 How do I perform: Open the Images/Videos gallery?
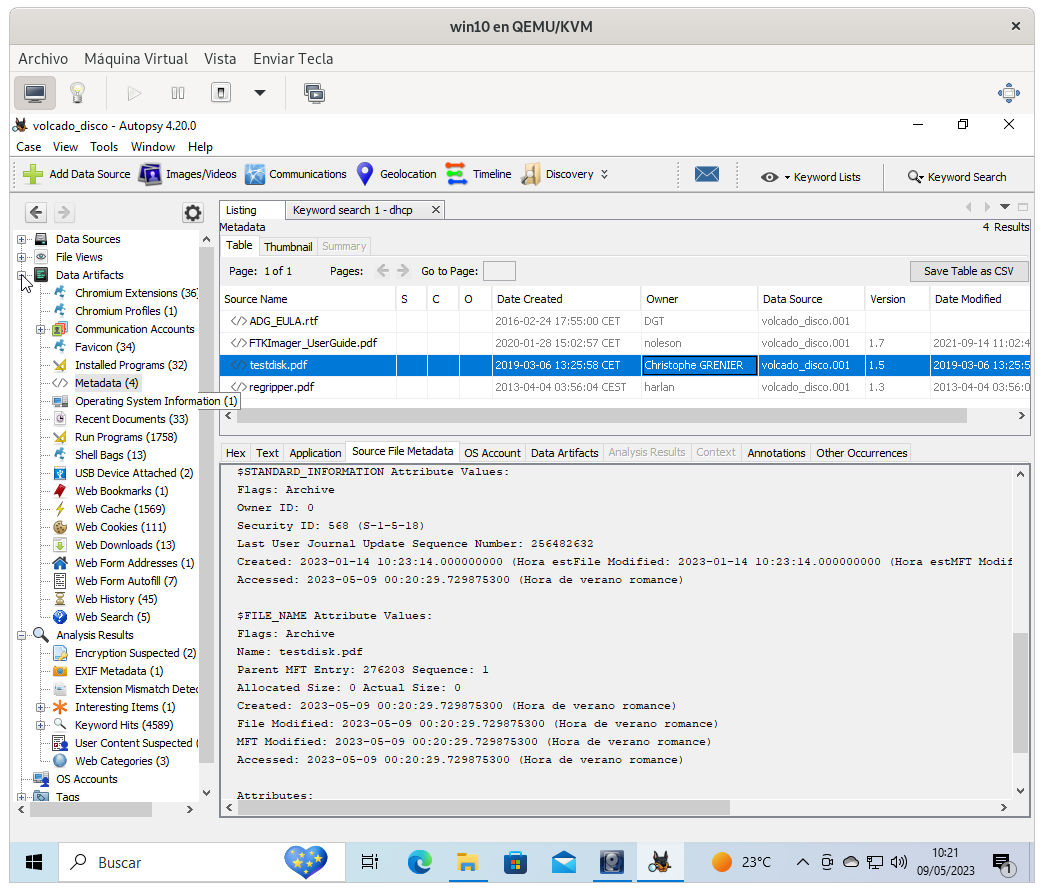click(188, 174)
